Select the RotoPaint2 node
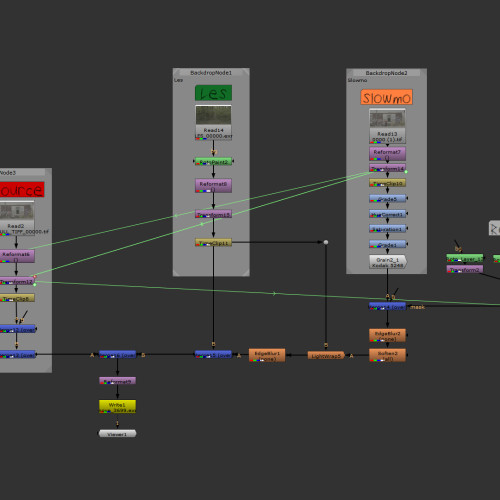500x500 pixels. point(213,162)
